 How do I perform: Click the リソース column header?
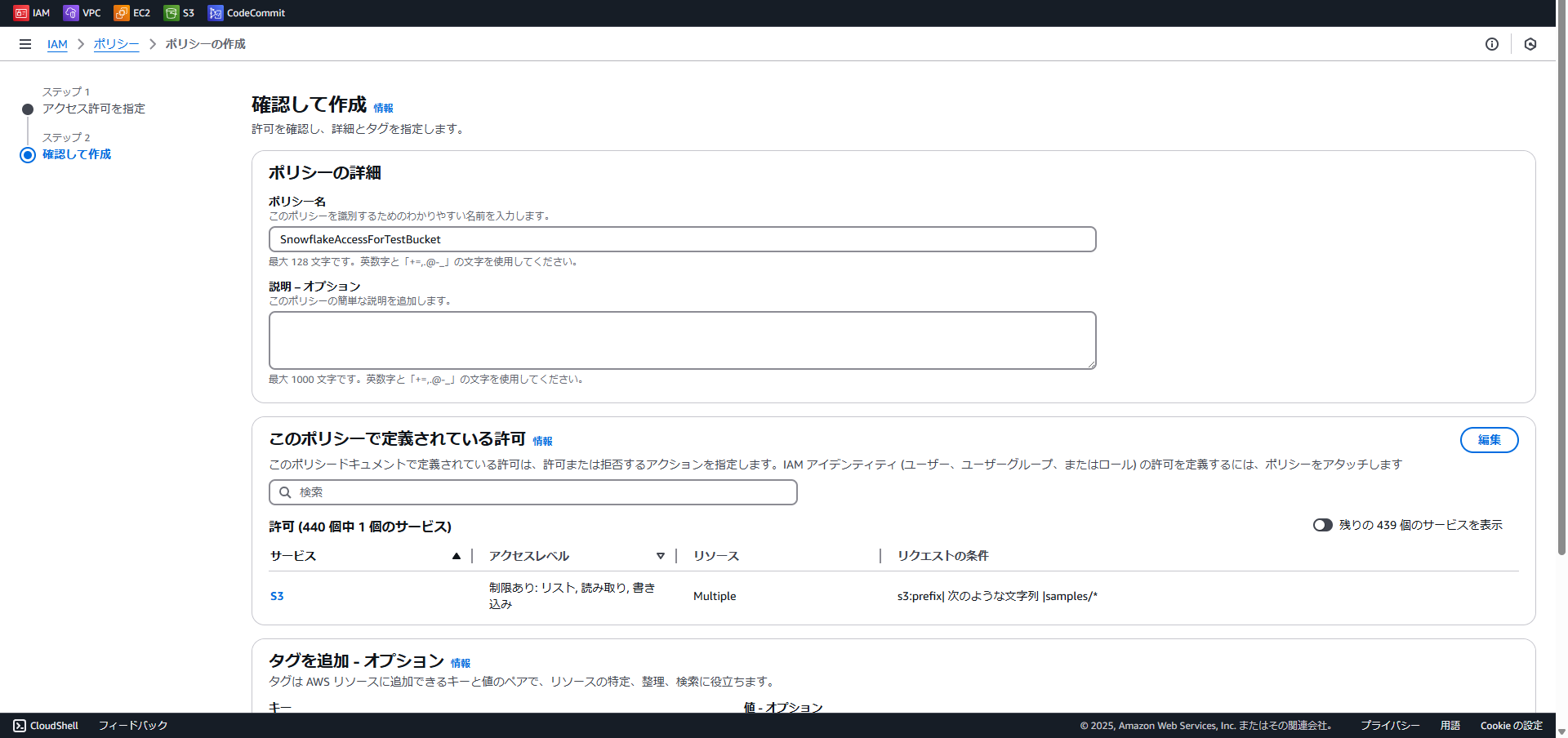tap(716, 556)
